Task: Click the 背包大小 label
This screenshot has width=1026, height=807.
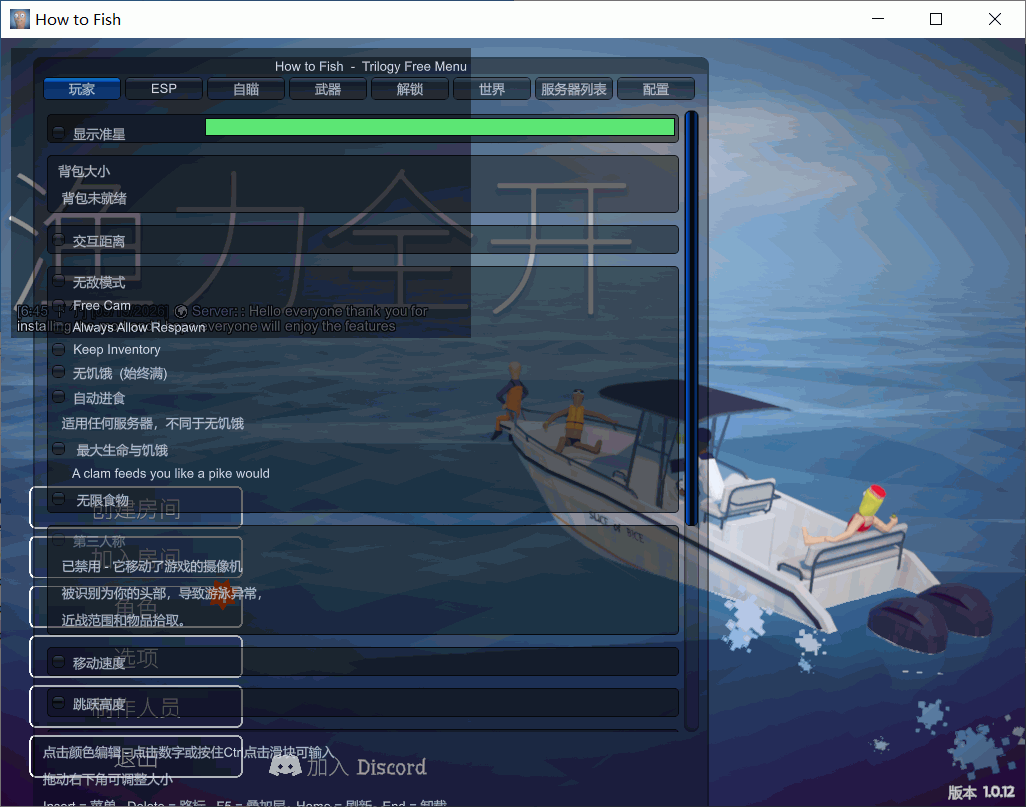Action: [x=84, y=171]
